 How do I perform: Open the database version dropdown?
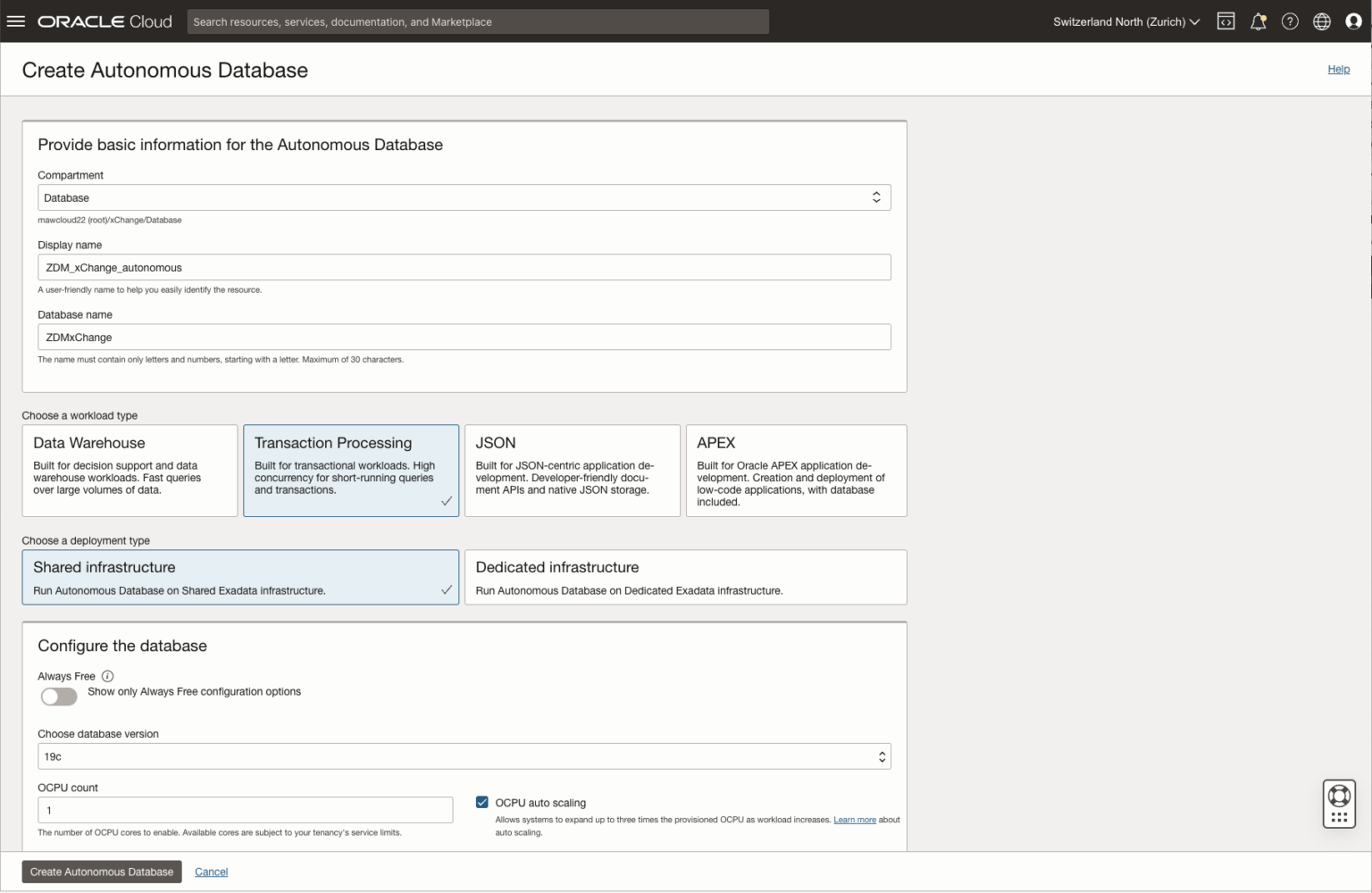[x=464, y=756]
